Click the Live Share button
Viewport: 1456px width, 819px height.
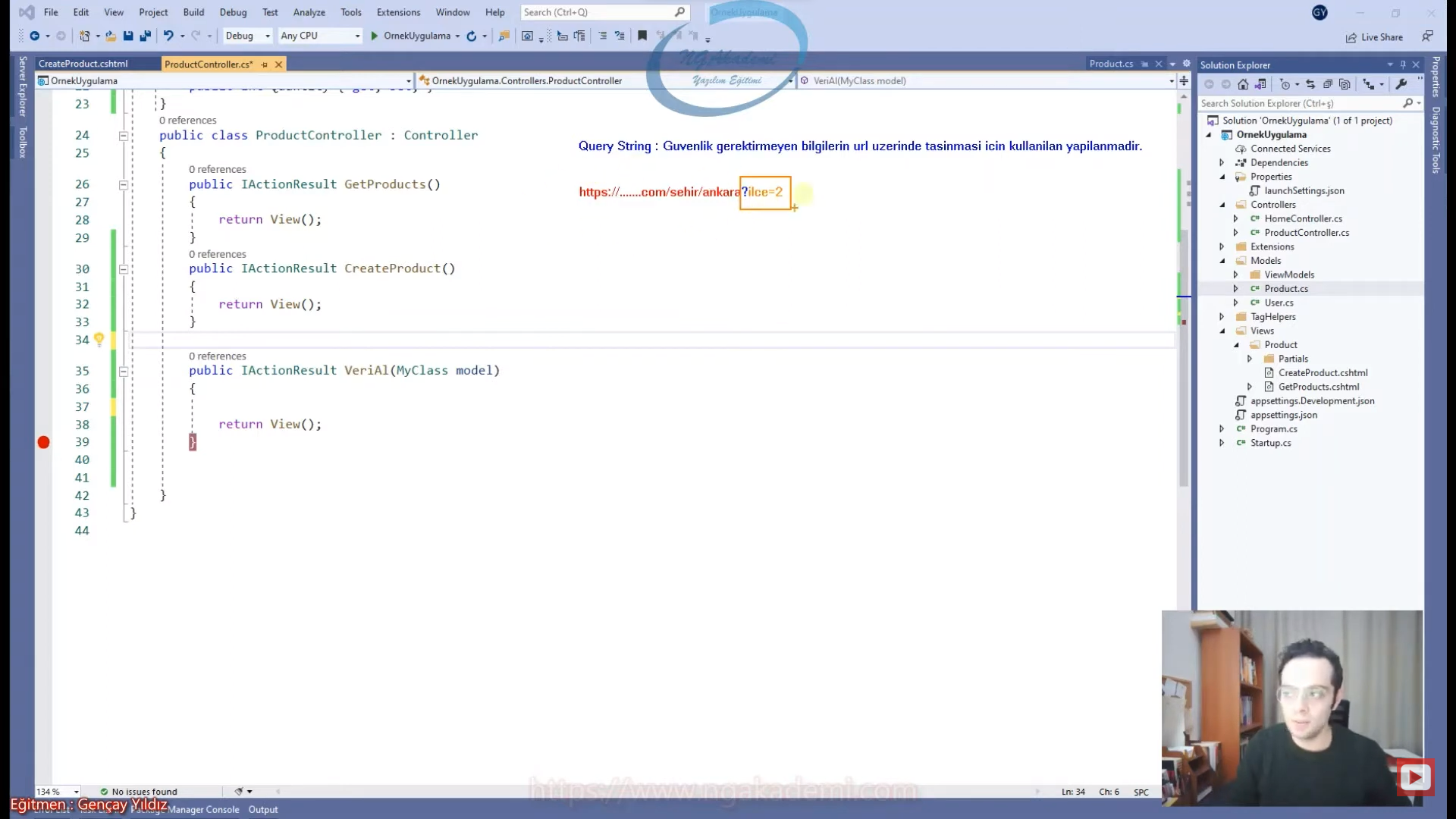[x=1374, y=37]
